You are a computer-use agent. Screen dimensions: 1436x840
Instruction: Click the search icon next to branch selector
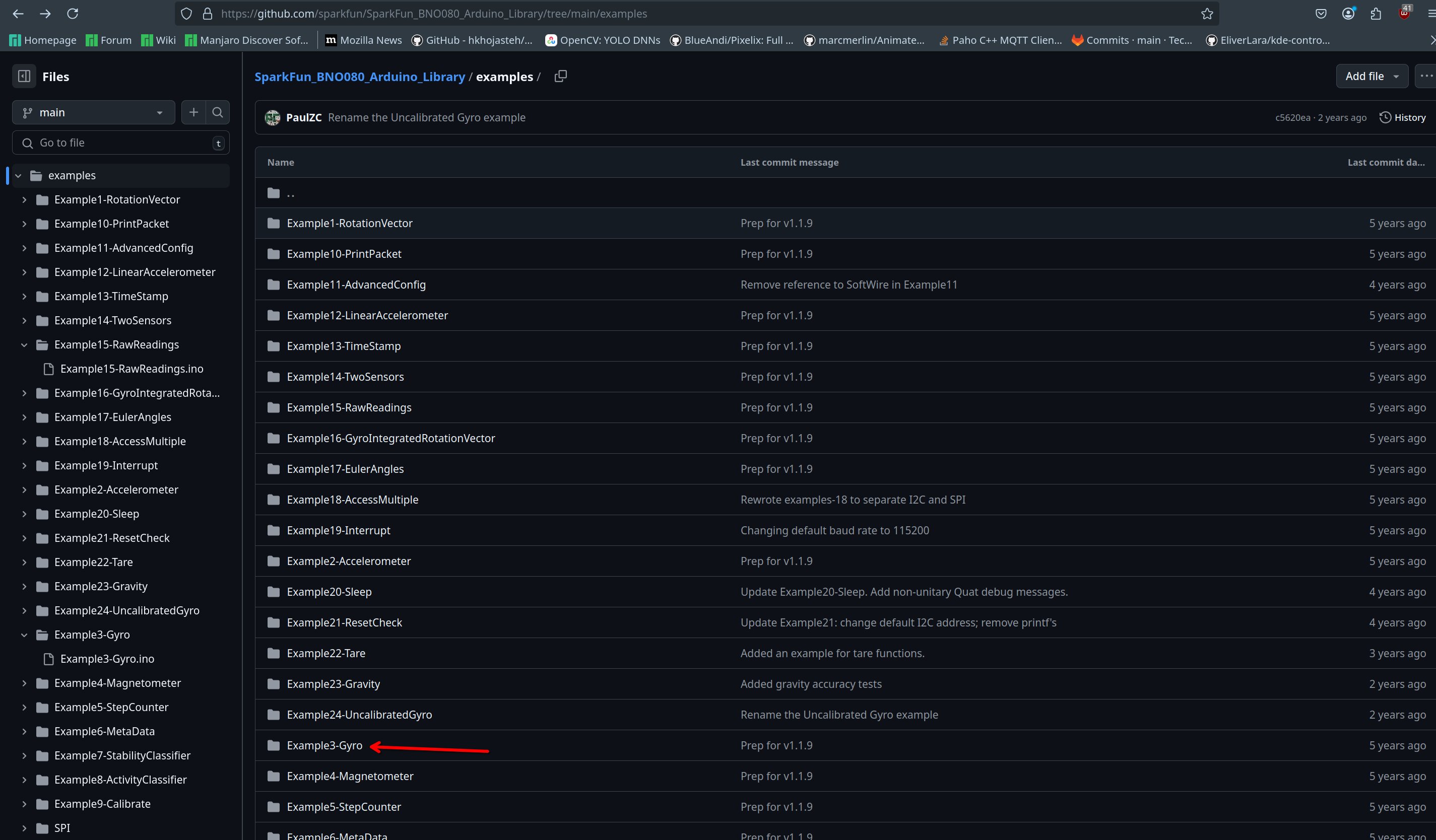(x=218, y=112)
